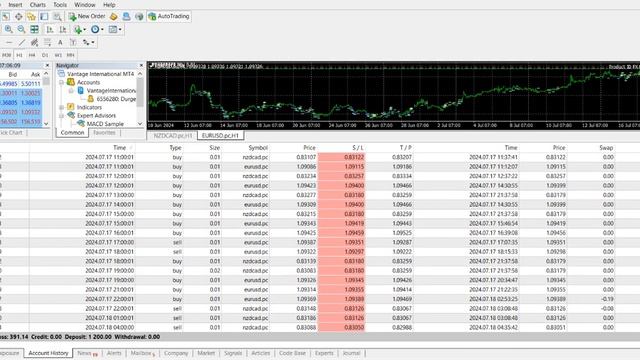Expand the Indicators tree node
Viewport: 640px width, 360px height.
(61, 107)
